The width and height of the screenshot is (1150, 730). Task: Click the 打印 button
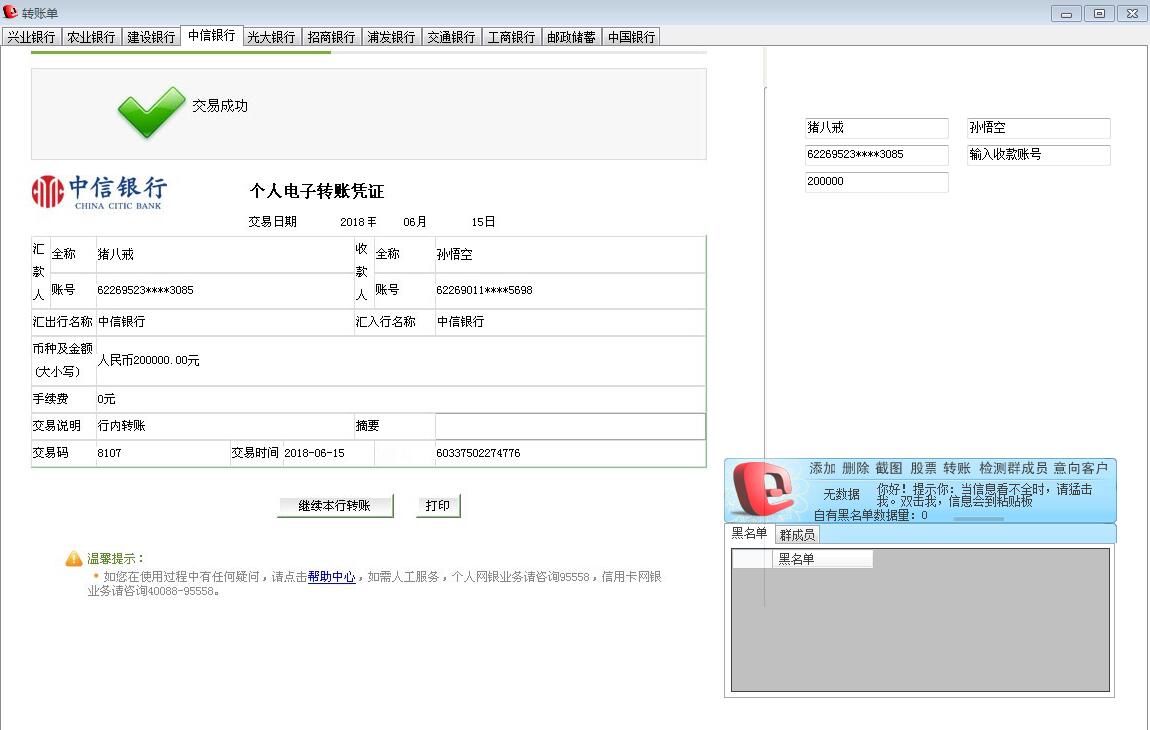438,505
